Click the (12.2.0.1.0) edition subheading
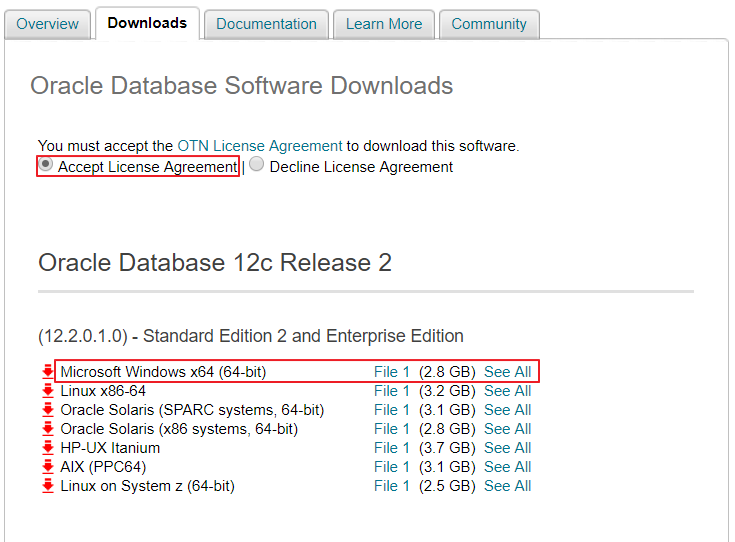The height and width of the screenshot is (542, 735). [251, 336]
